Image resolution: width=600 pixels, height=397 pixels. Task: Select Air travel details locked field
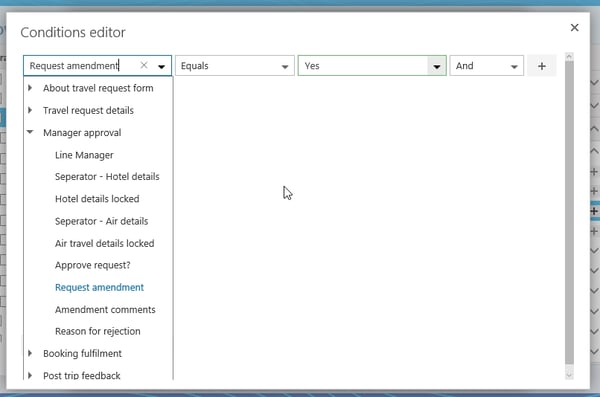click(104, 243)
